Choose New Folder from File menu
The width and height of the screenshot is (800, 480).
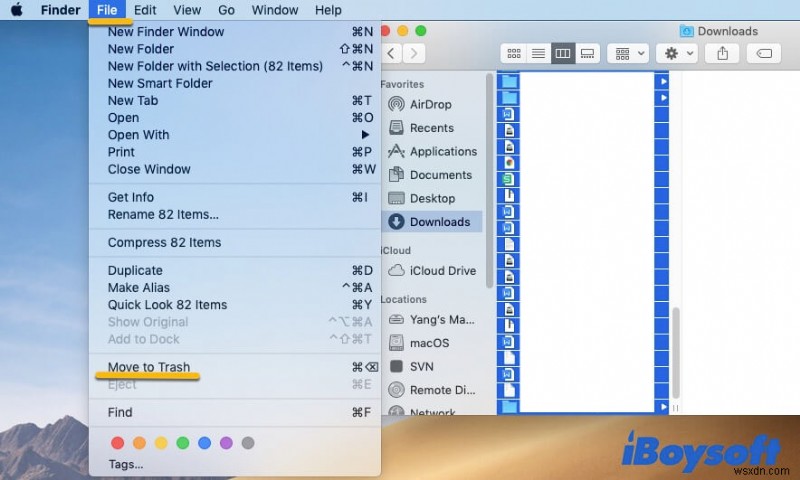[x=235, y=49]
